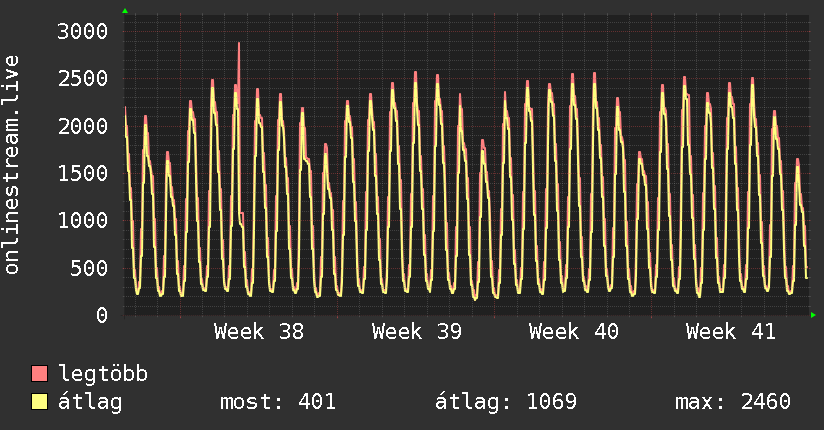Click the 0 y-axis tick label
This screenshot has height=430, width=824.
pyautogui.click(x=102, y=315)
